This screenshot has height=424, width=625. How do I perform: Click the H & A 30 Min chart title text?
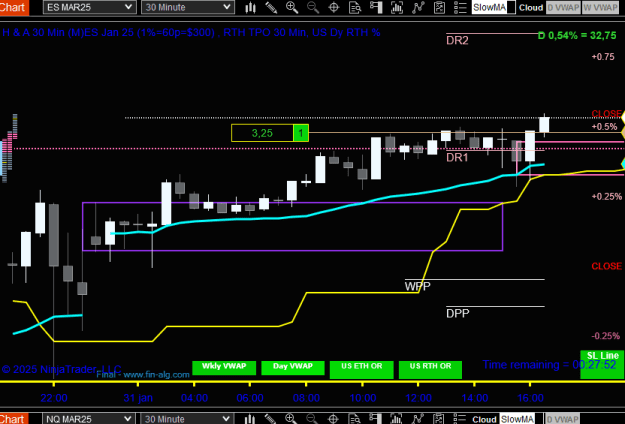(x=191, y=33)
